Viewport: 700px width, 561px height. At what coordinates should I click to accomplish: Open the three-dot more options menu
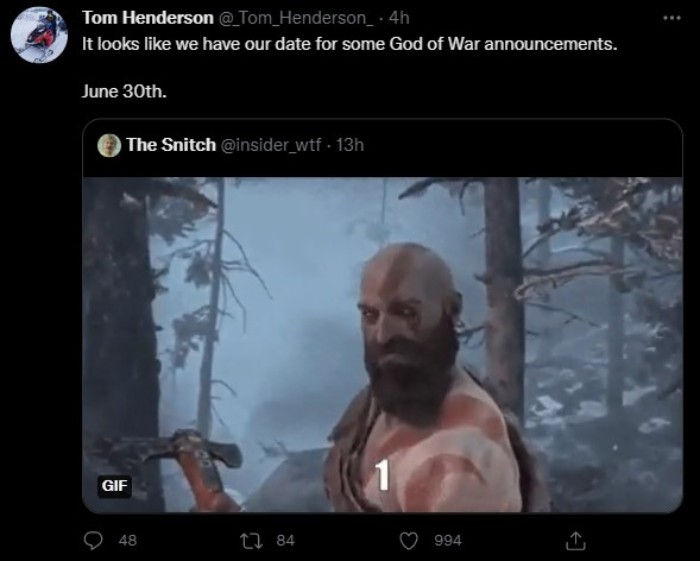click(x=670, y=18)
